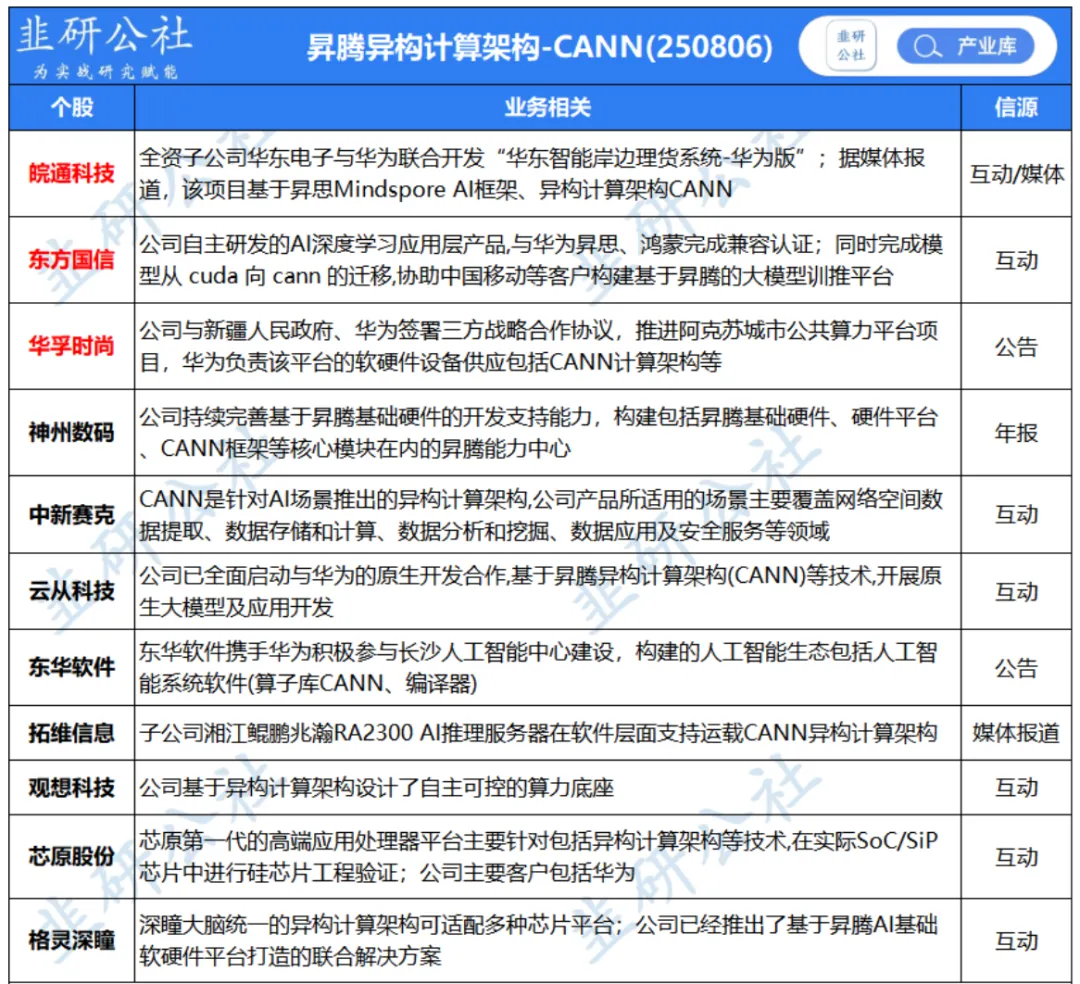The width and height of the screenshot is (1080, 984).
Task: Click the 互动 source cell for 芯原股份
Action: (1016, 857)
